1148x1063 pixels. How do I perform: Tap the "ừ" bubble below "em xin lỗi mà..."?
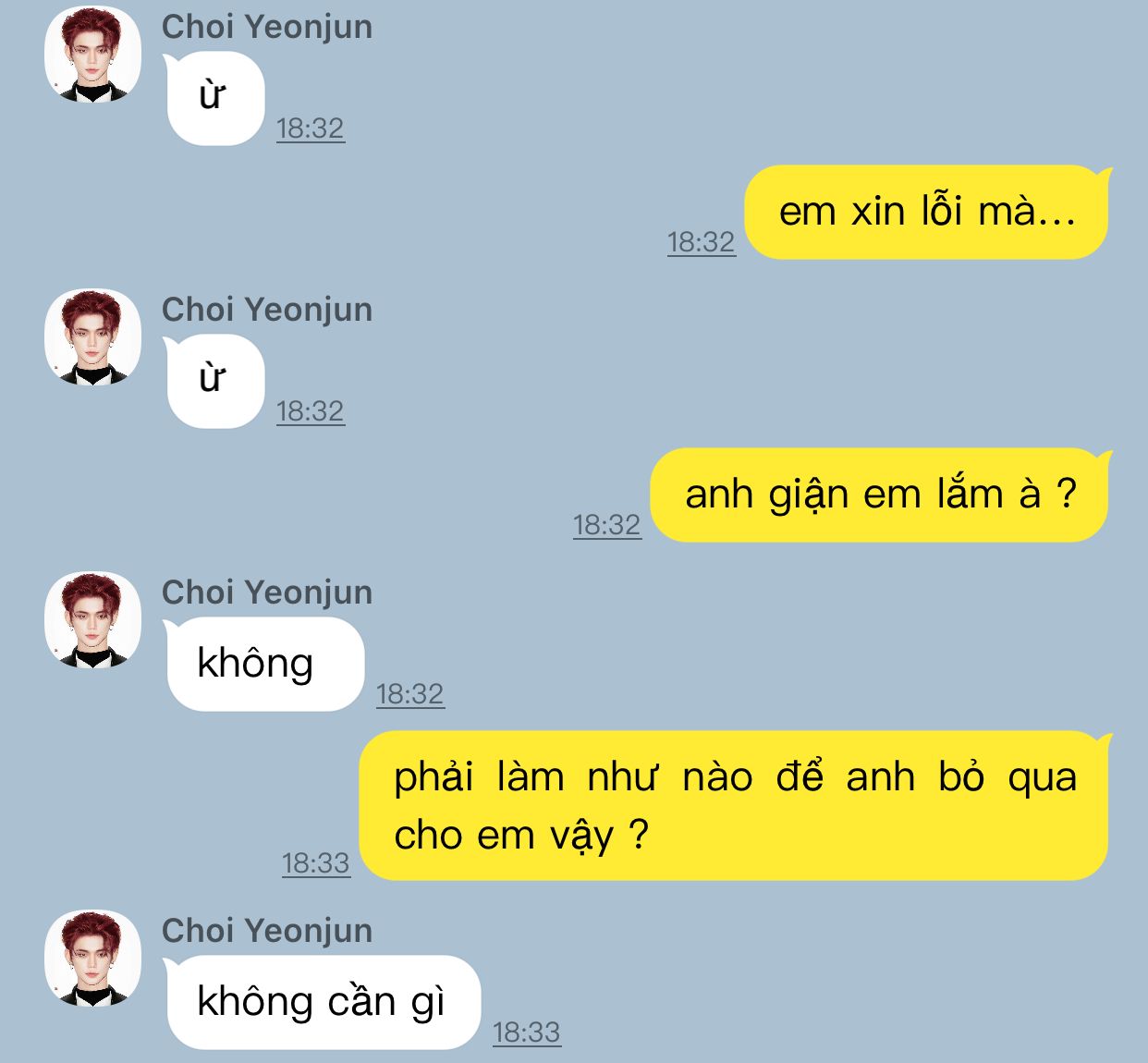[214, 381]
